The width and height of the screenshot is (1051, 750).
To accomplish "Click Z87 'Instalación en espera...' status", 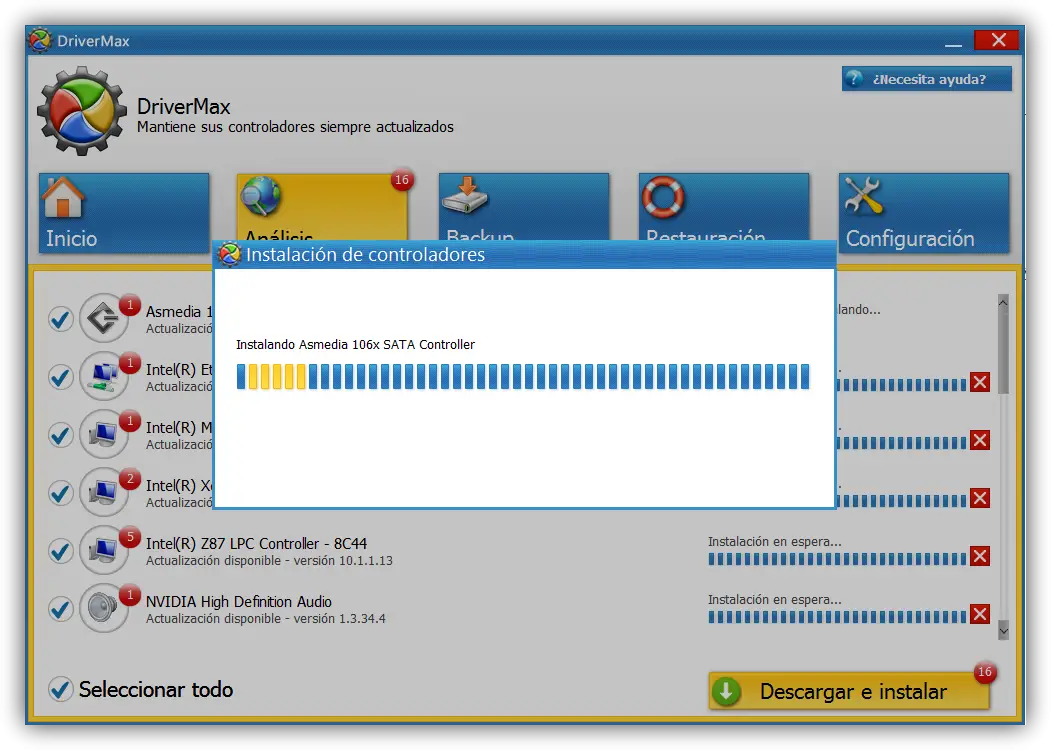I will [x=774, y=542].
